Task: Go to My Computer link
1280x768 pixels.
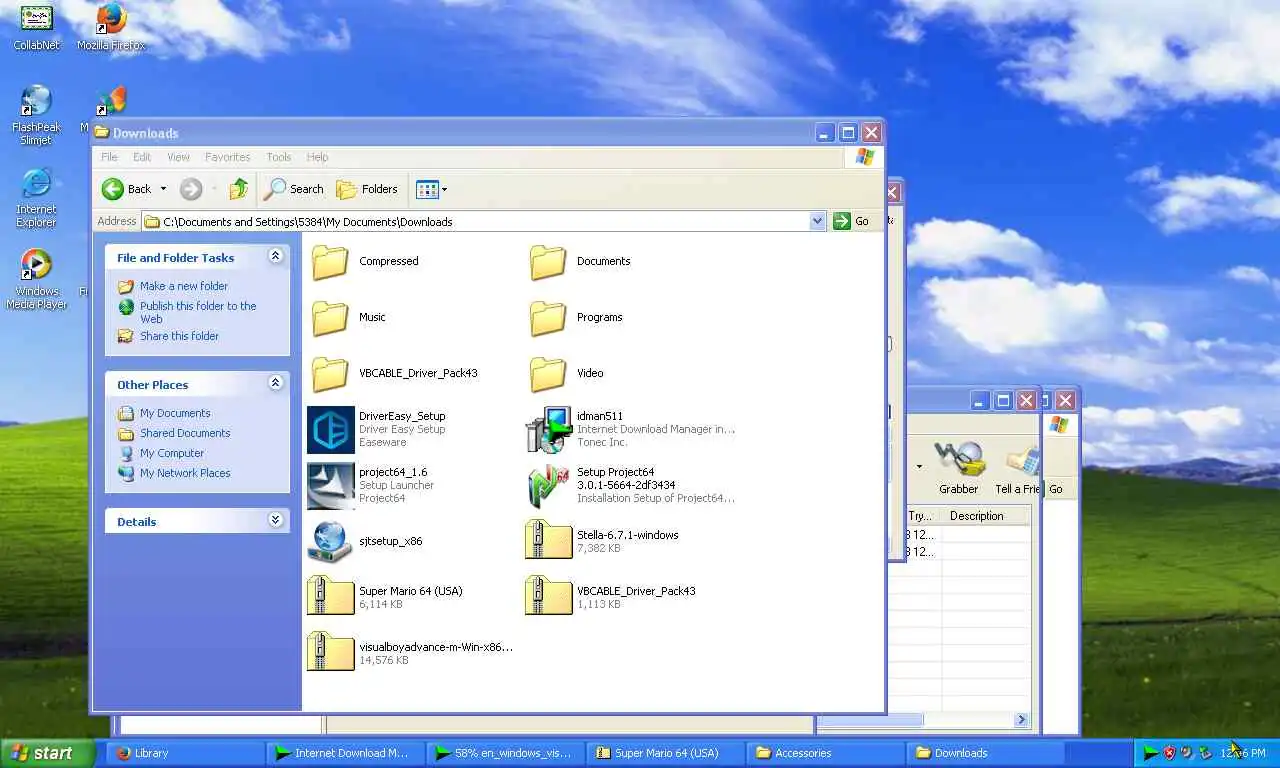Action: point(172,453)
